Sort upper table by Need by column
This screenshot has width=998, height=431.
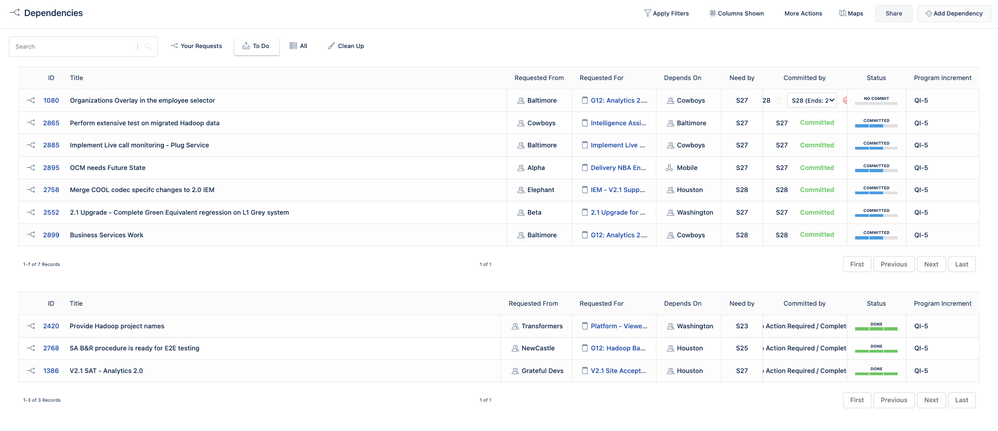coord(741,78)
